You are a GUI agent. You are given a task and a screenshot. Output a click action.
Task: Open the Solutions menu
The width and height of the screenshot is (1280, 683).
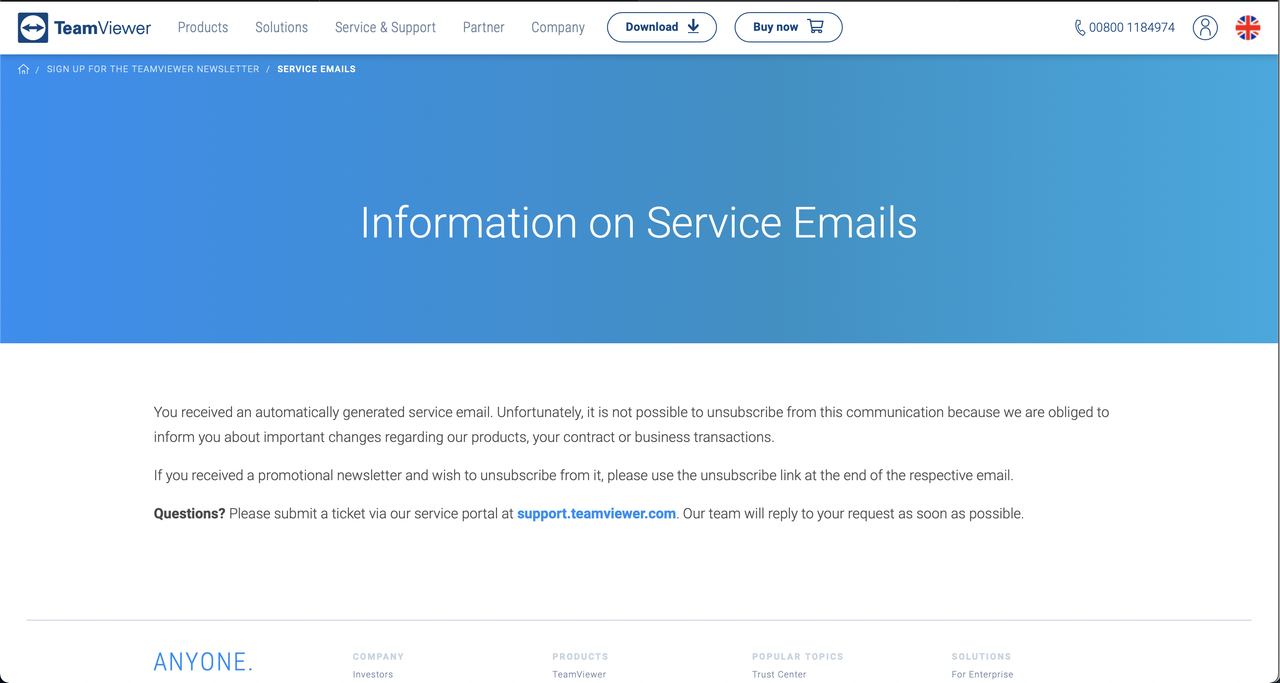click(x=281, y=27)
